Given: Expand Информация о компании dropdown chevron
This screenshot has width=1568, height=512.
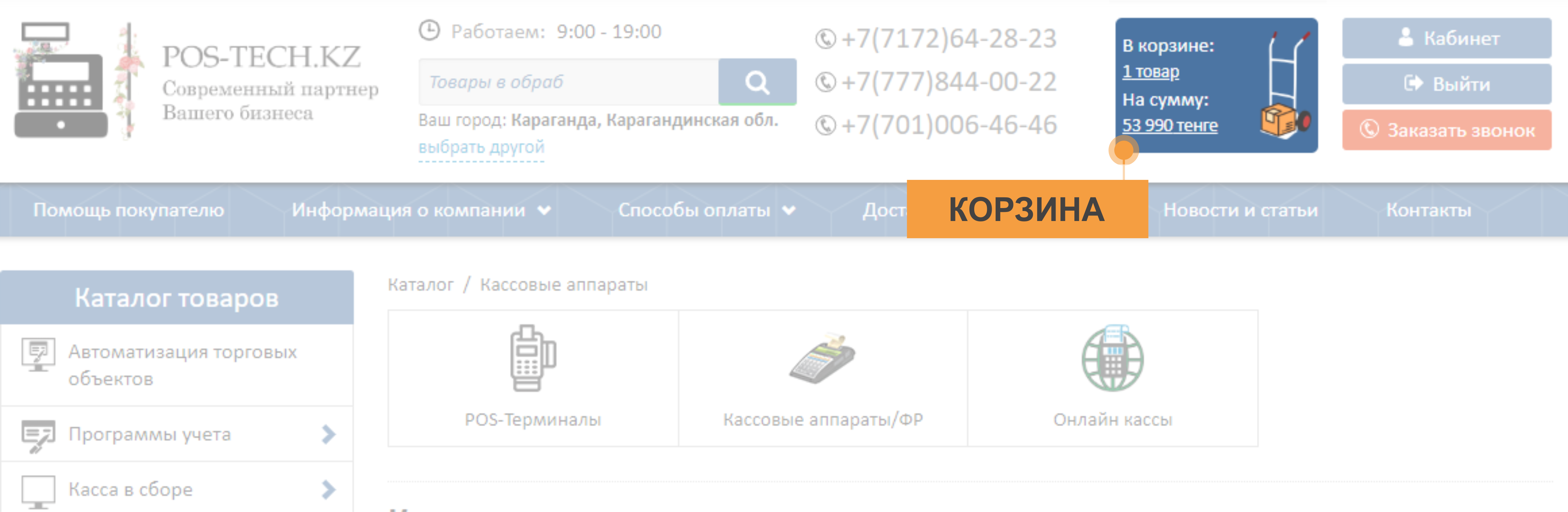Looking at the screenshot, I should pos(544,211).
